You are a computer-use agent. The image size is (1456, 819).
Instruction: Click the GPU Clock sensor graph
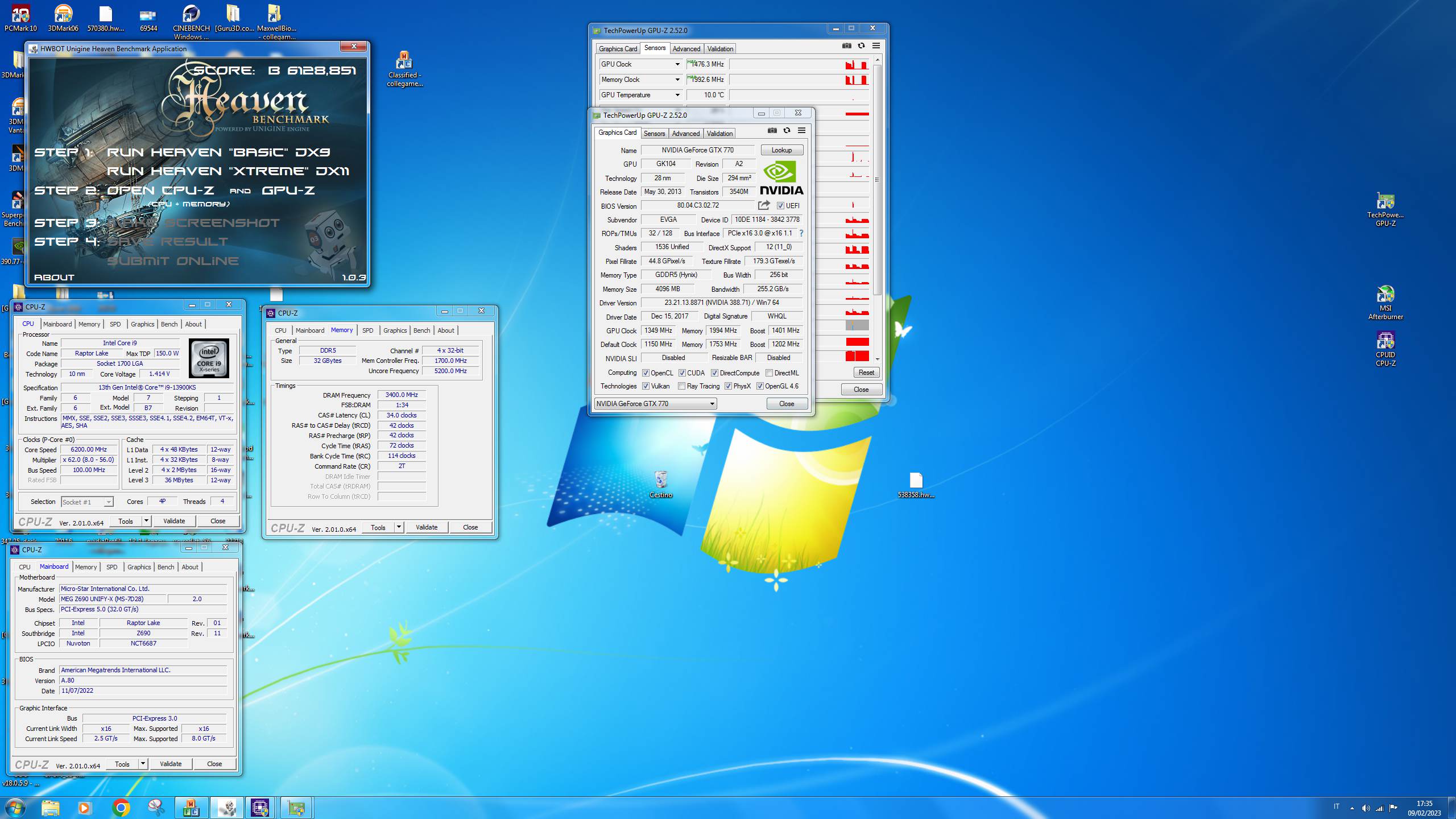[799, 64]
